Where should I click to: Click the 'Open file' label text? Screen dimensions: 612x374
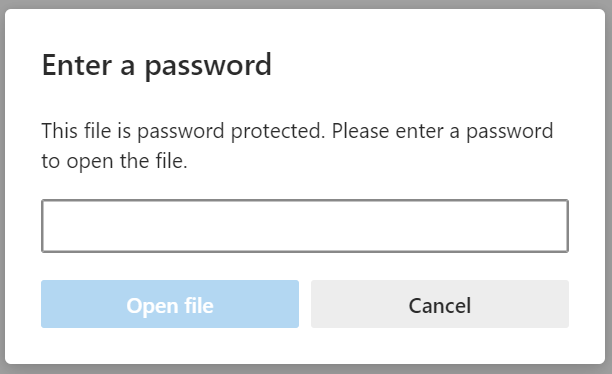tap(170, 305)
